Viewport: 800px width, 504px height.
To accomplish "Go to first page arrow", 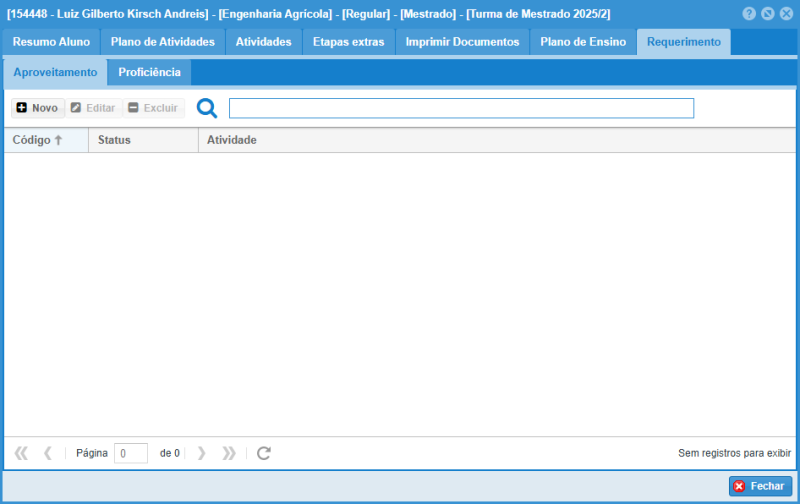I will pyautogui.click(x=21, y=453).
